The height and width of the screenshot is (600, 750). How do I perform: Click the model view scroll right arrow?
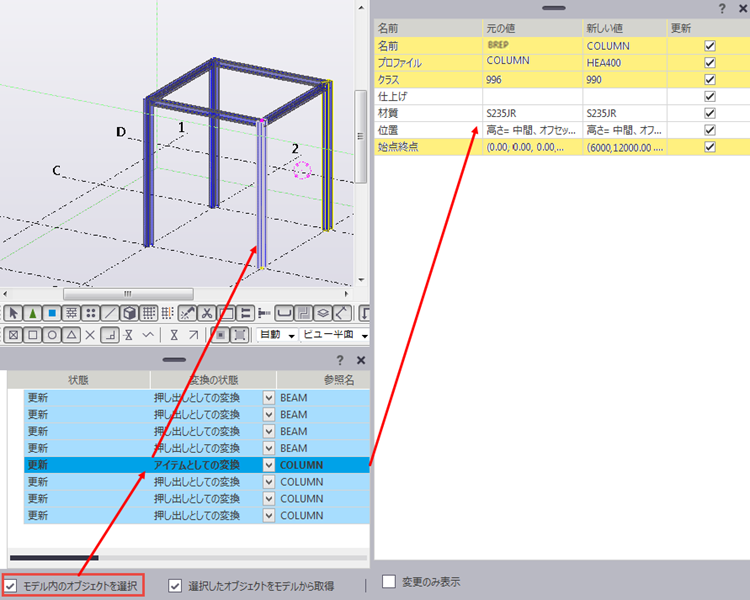coord(347,293)
